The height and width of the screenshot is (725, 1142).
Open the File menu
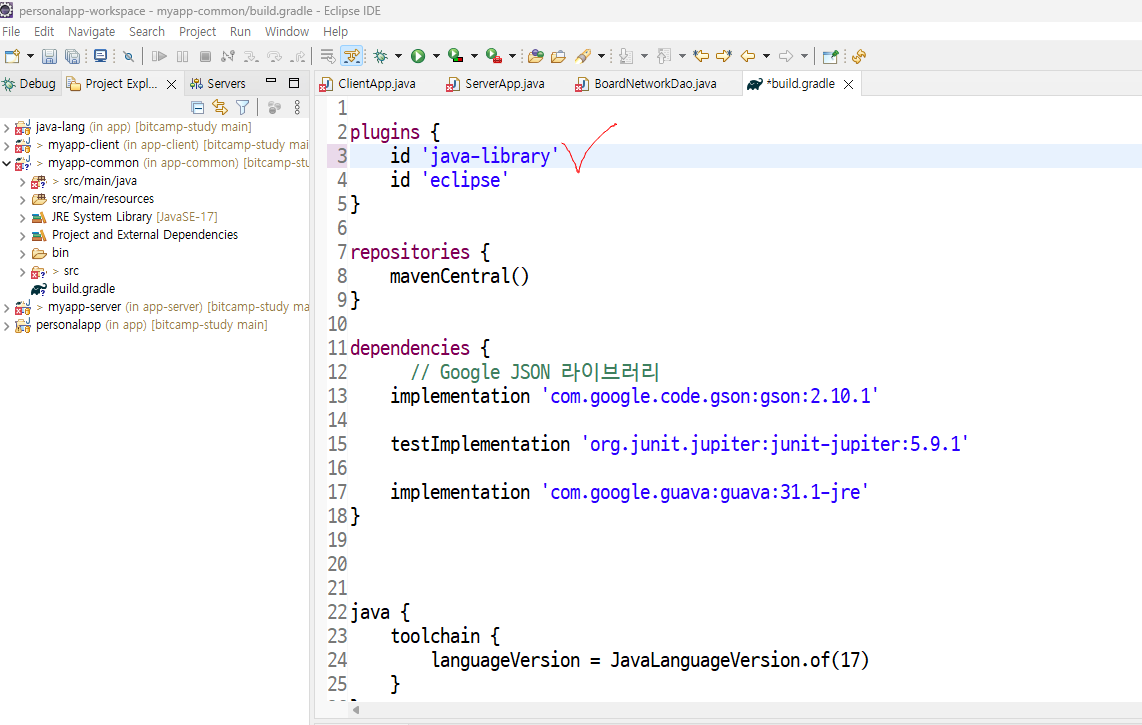[11, 31]
